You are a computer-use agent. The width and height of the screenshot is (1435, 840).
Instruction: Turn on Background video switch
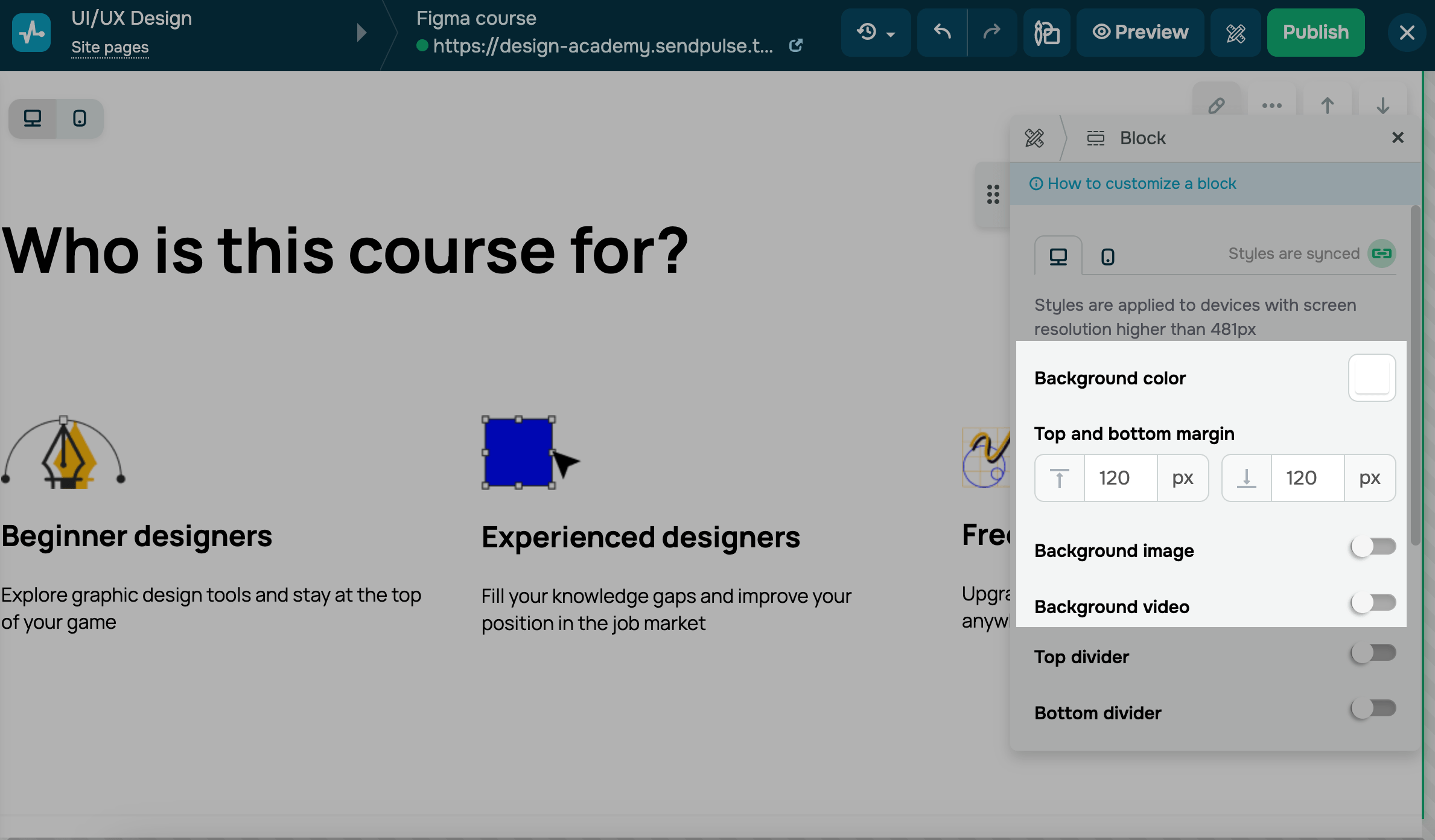coord(1373,603)
